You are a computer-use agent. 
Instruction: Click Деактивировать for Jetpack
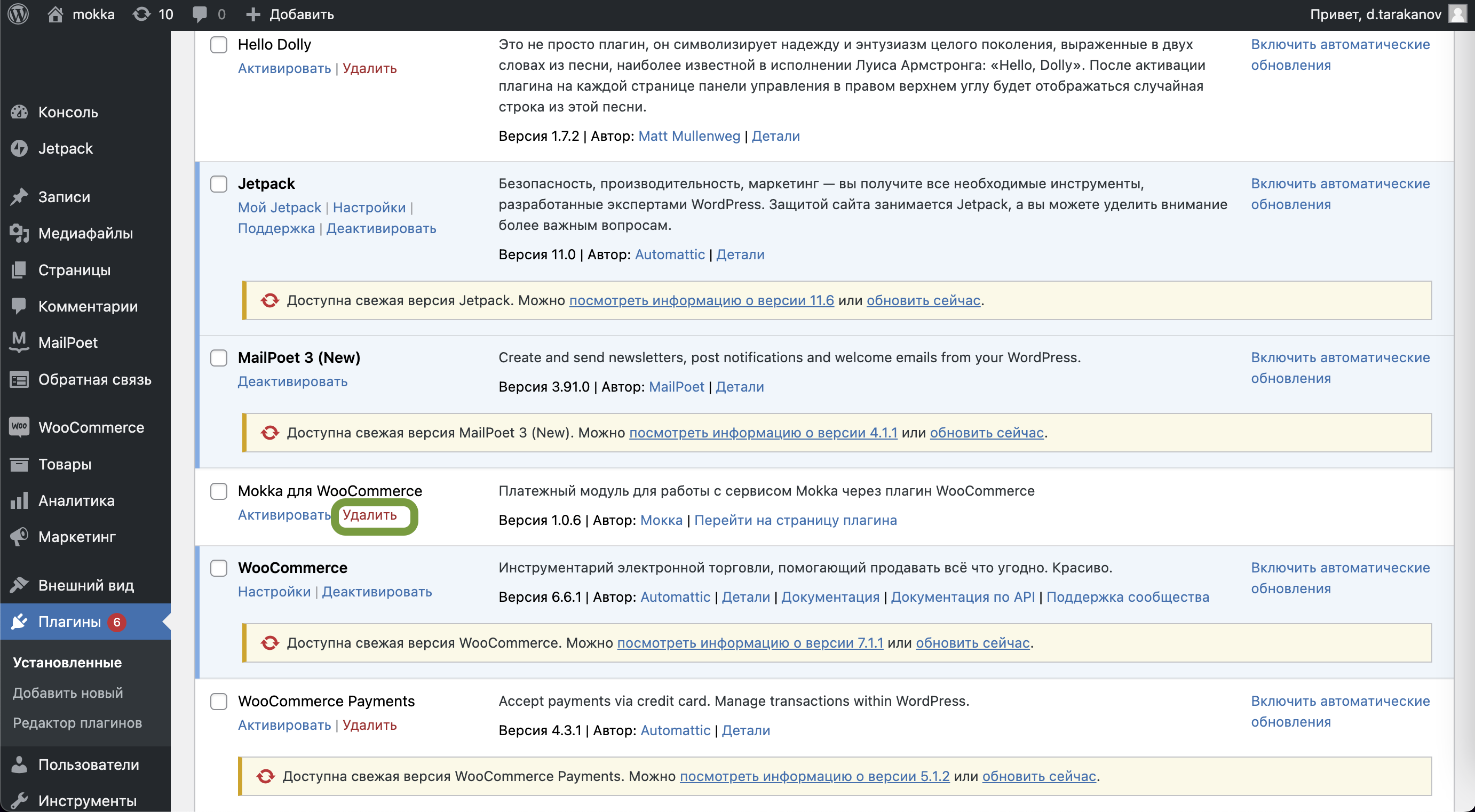382,228
